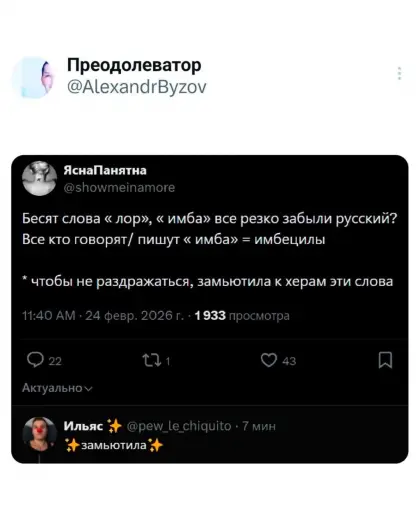Open the @AlexandrByzov handle link
Screen dimensions: 420x525
click(x=137, y=87)
